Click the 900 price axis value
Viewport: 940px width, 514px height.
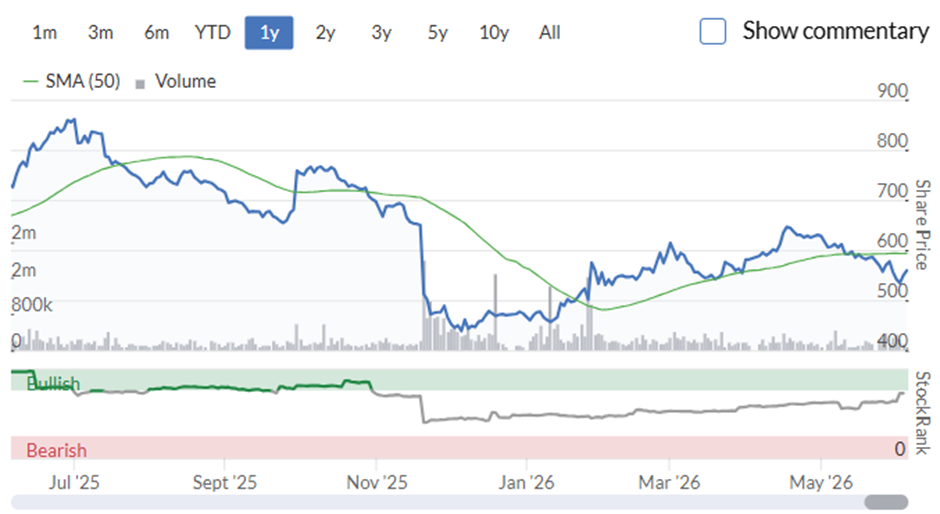click(x=892, y=91)
